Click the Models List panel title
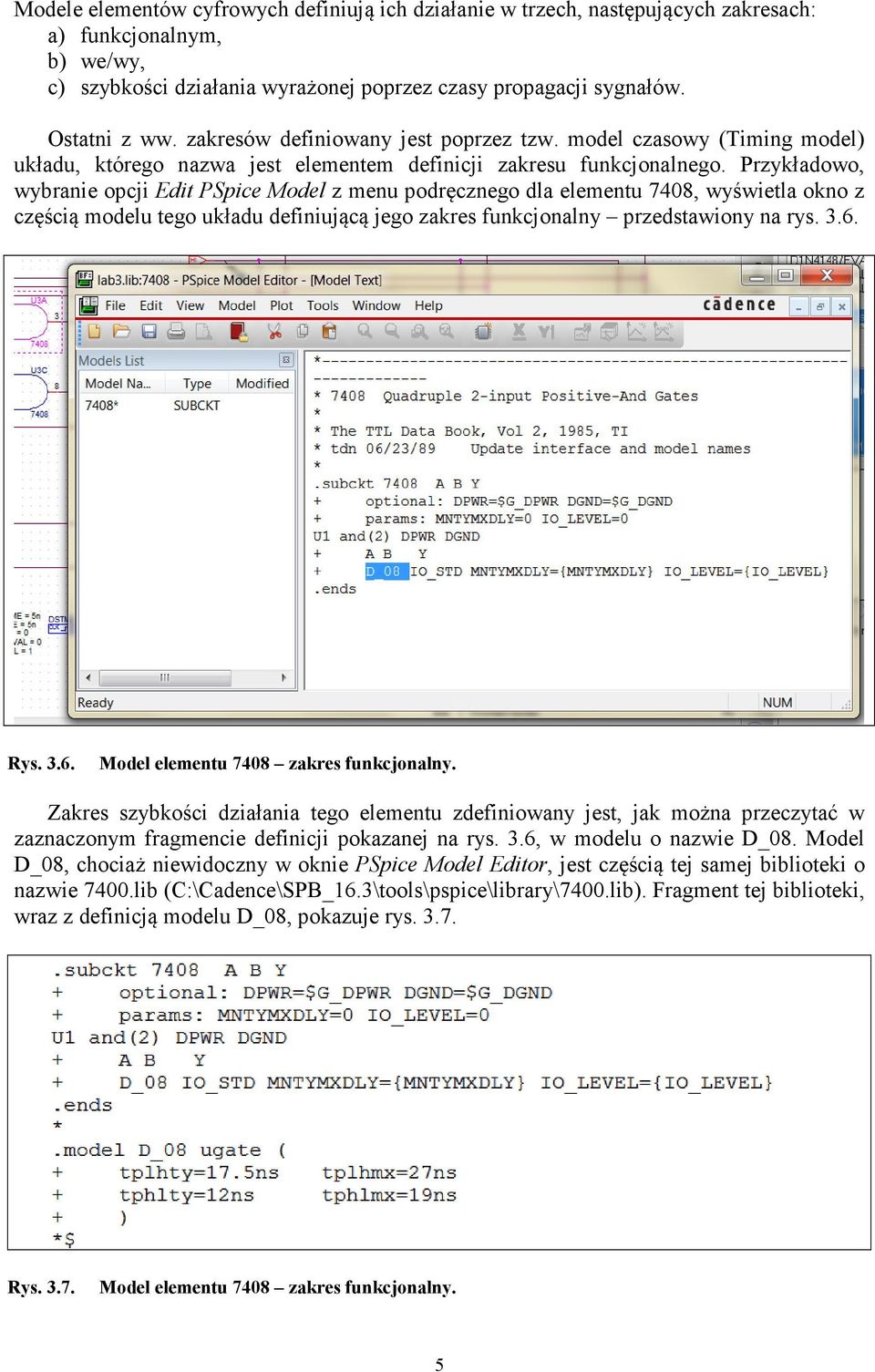The width and height of the screenshot is (875, 1372). tap(111, 361)
